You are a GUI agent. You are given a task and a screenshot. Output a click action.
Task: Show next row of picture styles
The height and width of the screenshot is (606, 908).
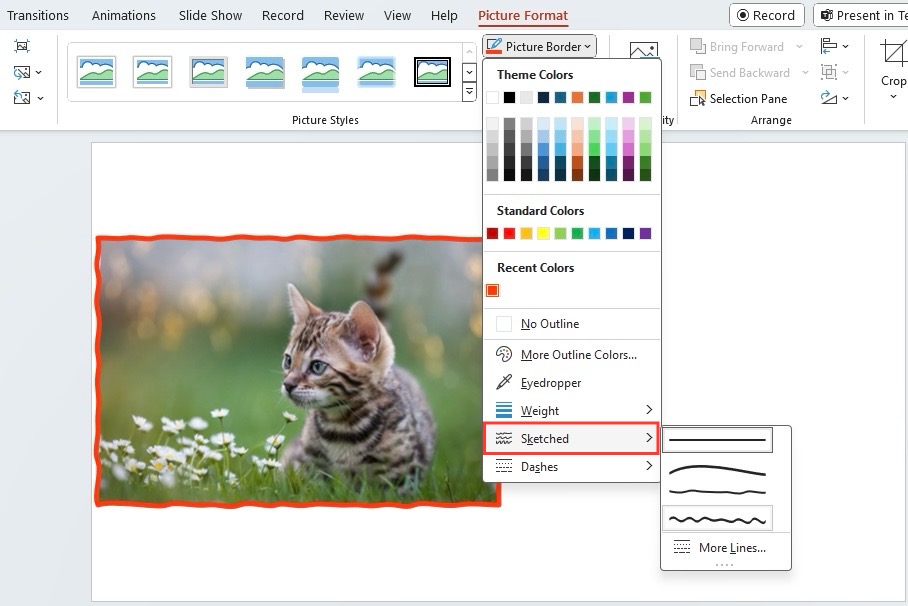(x=469, y=72)
